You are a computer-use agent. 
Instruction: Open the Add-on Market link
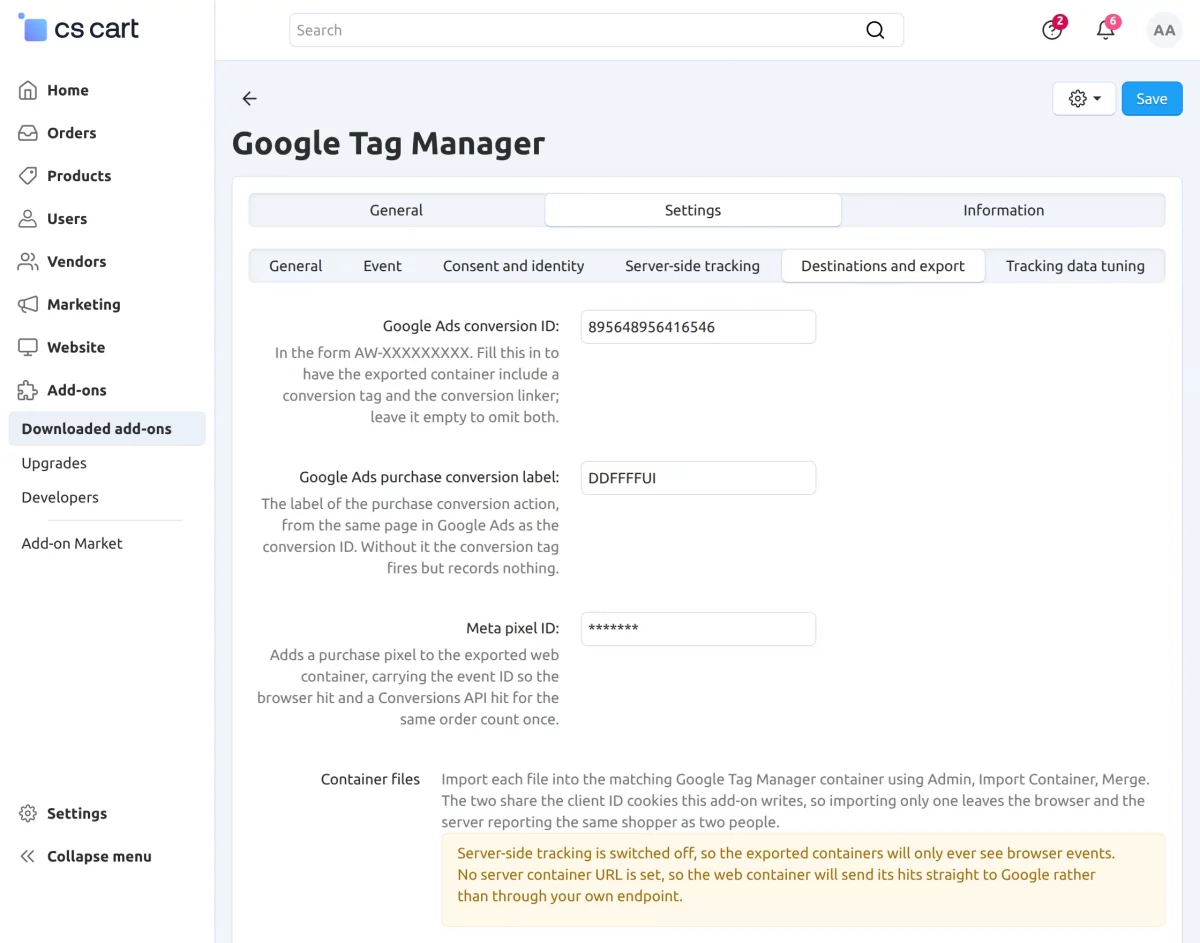pos(72,543)
